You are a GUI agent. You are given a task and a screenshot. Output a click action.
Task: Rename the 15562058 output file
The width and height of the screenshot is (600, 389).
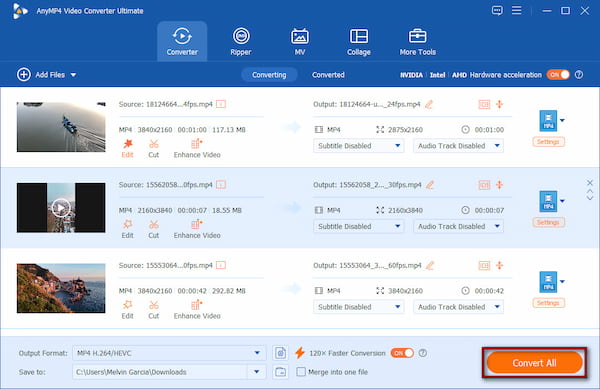[x=430, y=185]
